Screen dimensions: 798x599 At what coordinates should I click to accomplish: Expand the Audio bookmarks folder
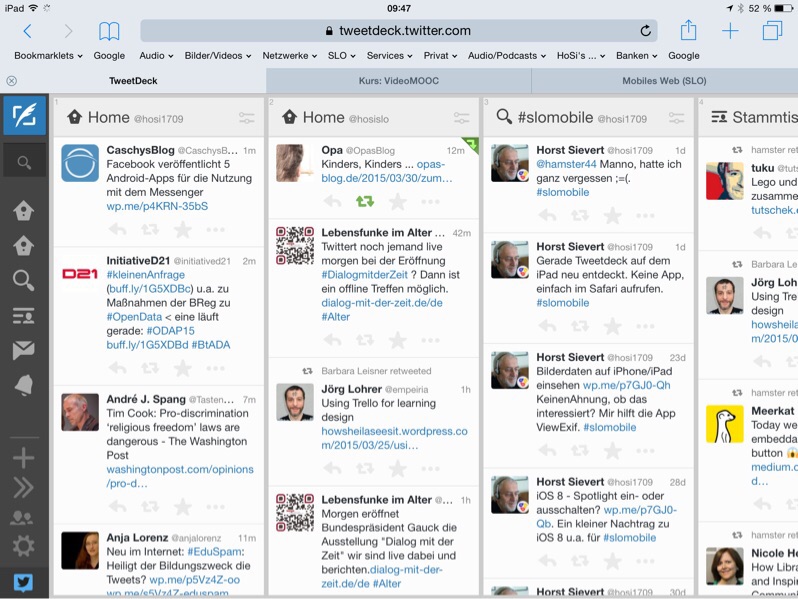click(156, 56)
